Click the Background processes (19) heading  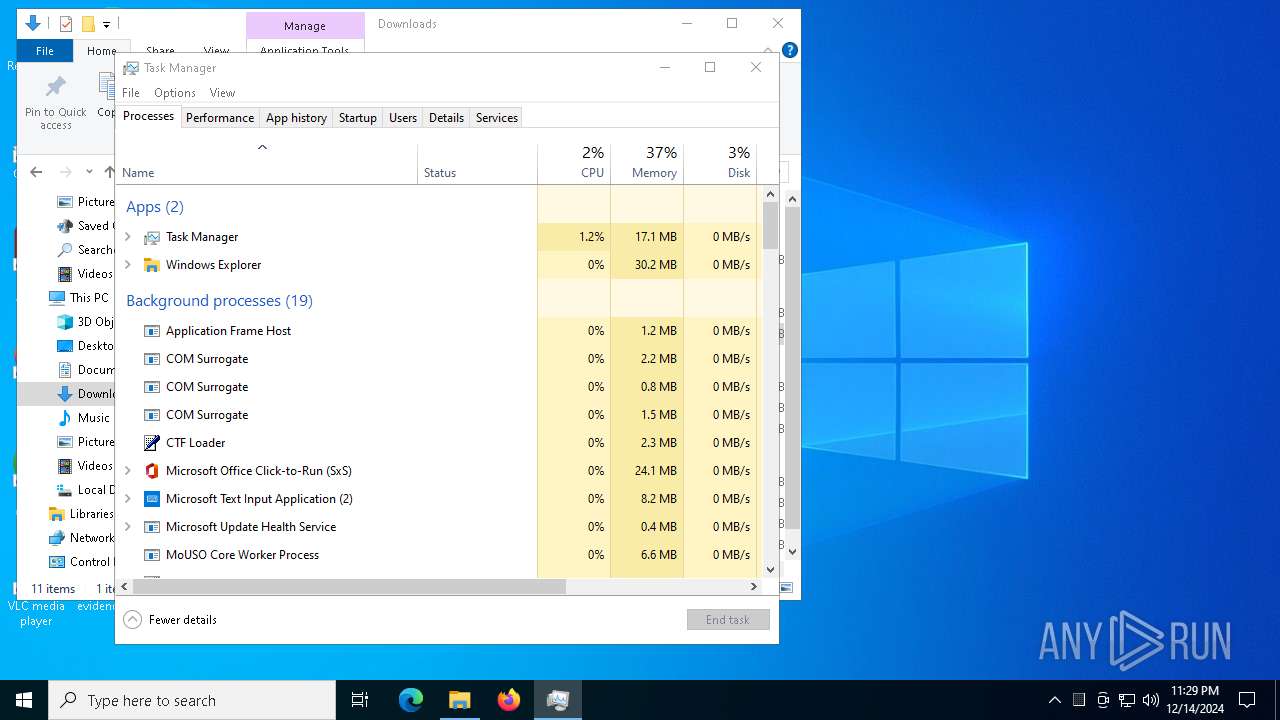tap(219, 300)
